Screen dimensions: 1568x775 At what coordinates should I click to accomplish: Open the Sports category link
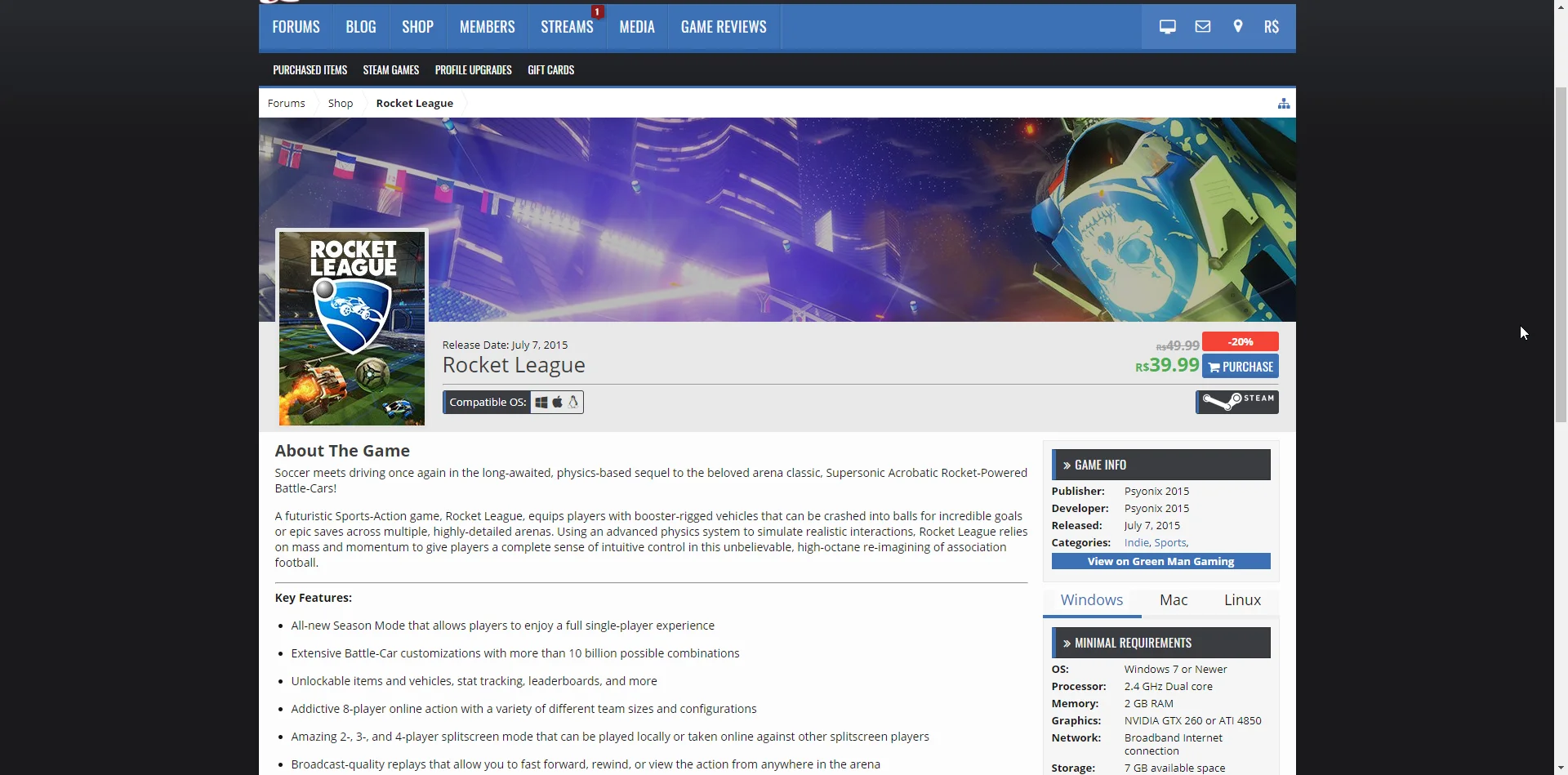pos(1169,543)
